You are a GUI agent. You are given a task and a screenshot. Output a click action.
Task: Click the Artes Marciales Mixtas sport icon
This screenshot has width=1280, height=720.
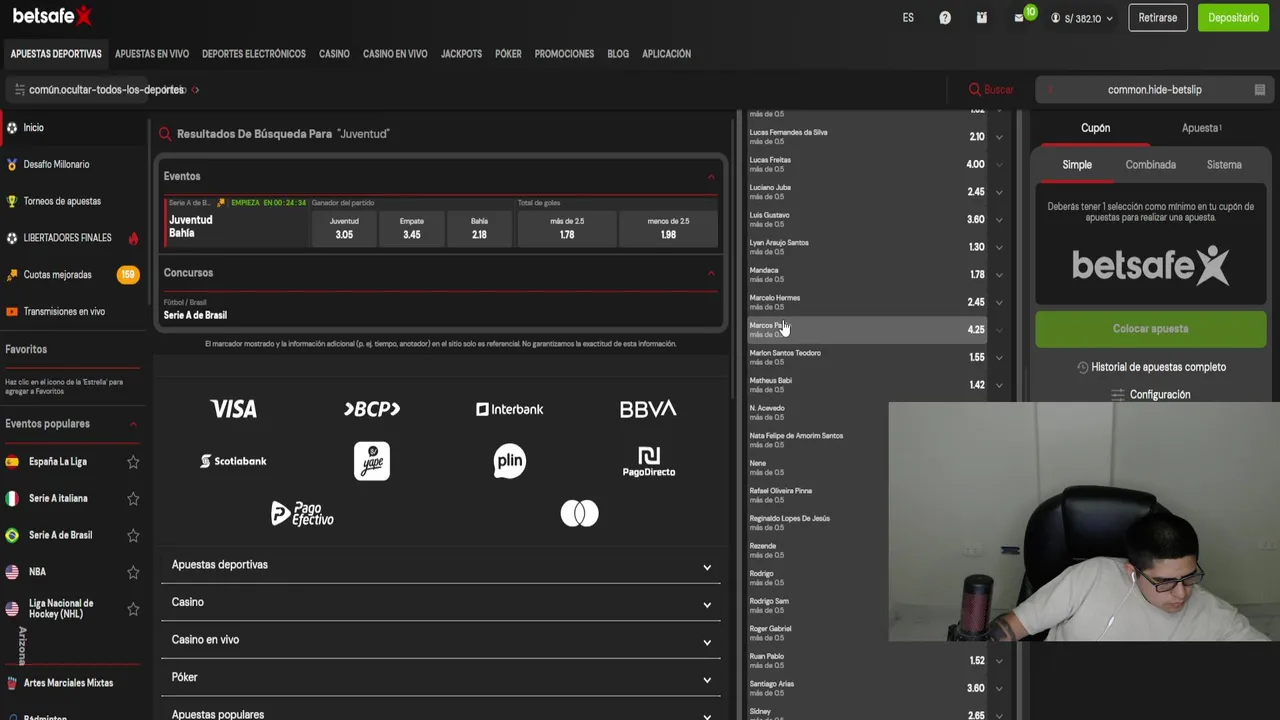(12, 683)
